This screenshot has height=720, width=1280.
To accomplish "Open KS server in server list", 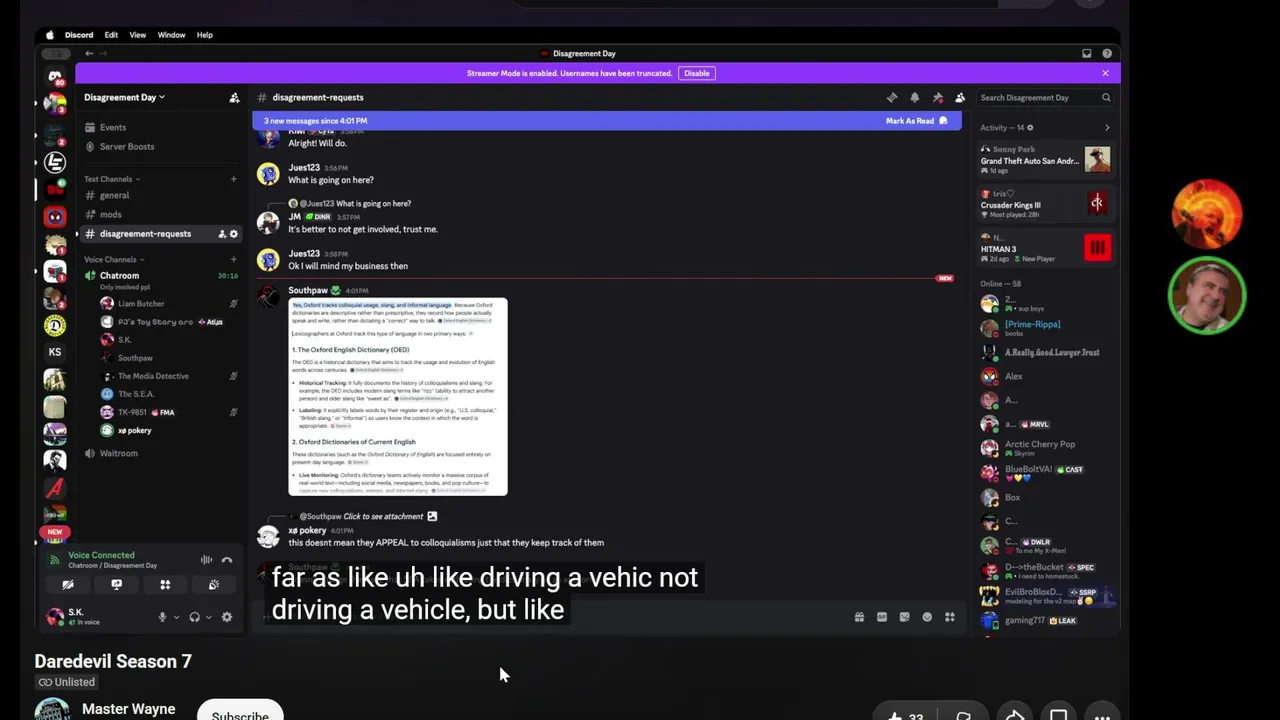I will click(x=55, y=352).
